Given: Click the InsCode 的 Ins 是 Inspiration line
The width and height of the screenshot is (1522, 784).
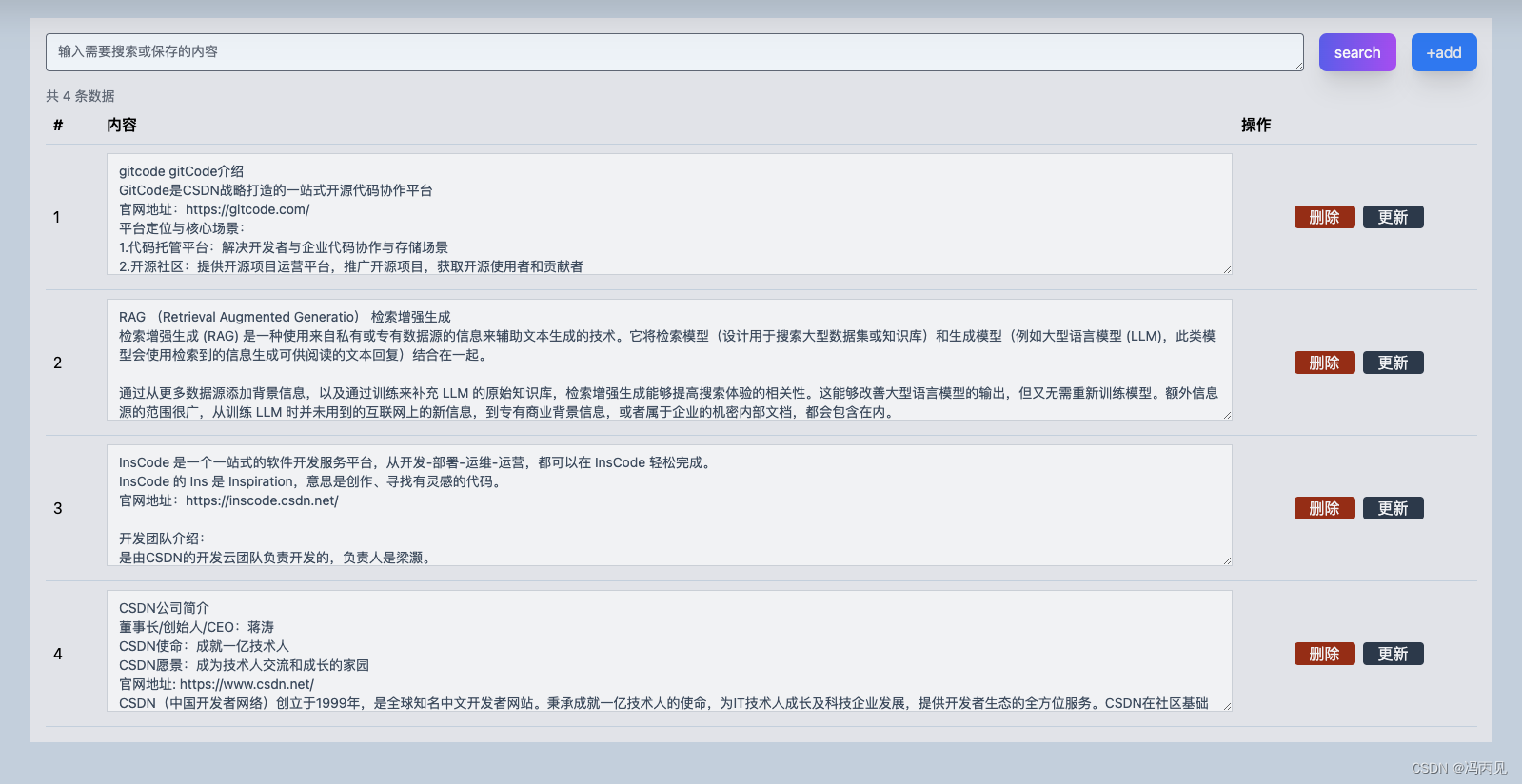Looking at the screenshot, I should (310, 481).
